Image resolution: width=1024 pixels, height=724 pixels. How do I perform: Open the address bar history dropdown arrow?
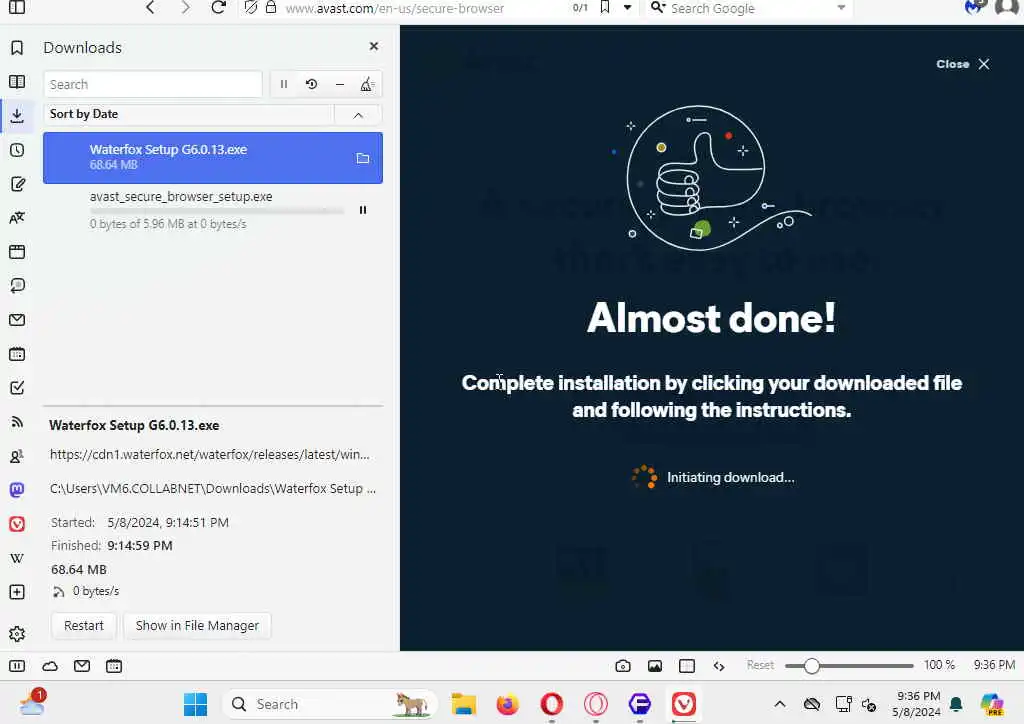point(628,8)
